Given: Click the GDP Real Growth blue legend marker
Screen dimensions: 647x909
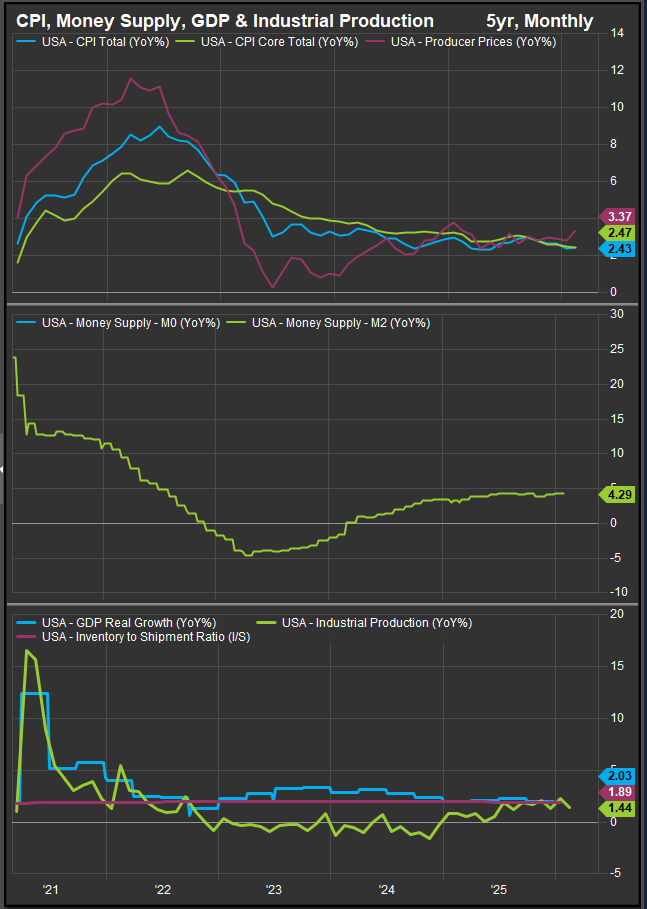Looking at the screenshot, I should tap(28, 622).
